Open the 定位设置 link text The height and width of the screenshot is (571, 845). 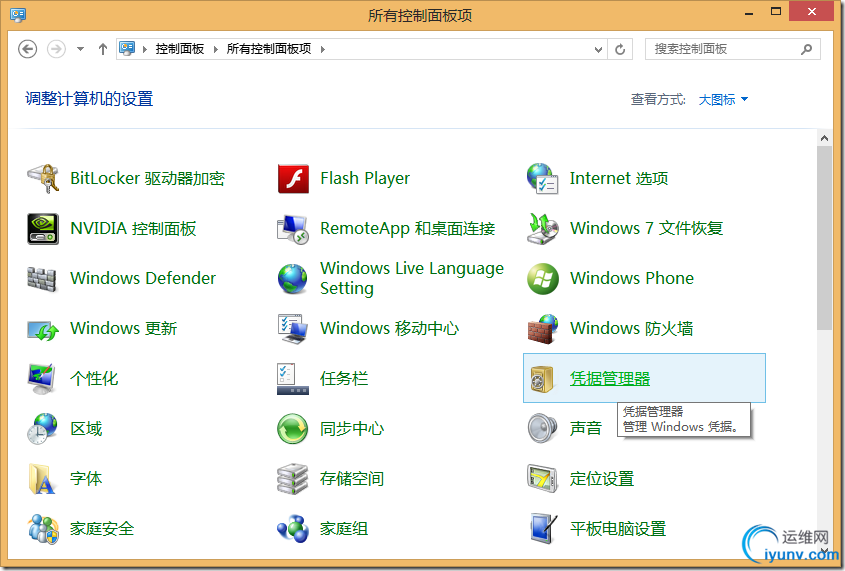pos(602,479)
